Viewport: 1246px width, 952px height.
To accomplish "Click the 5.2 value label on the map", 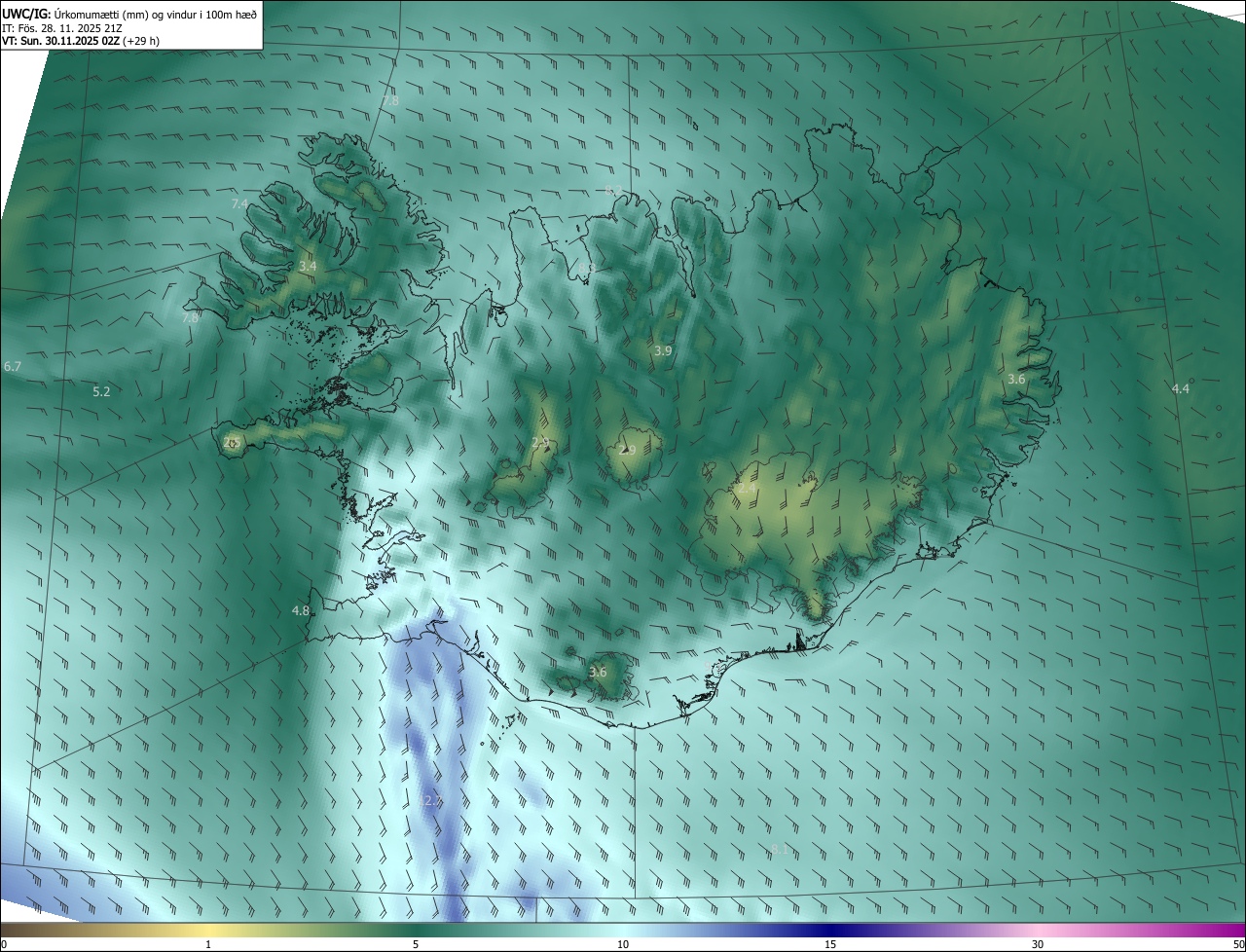I will point(101,391).
